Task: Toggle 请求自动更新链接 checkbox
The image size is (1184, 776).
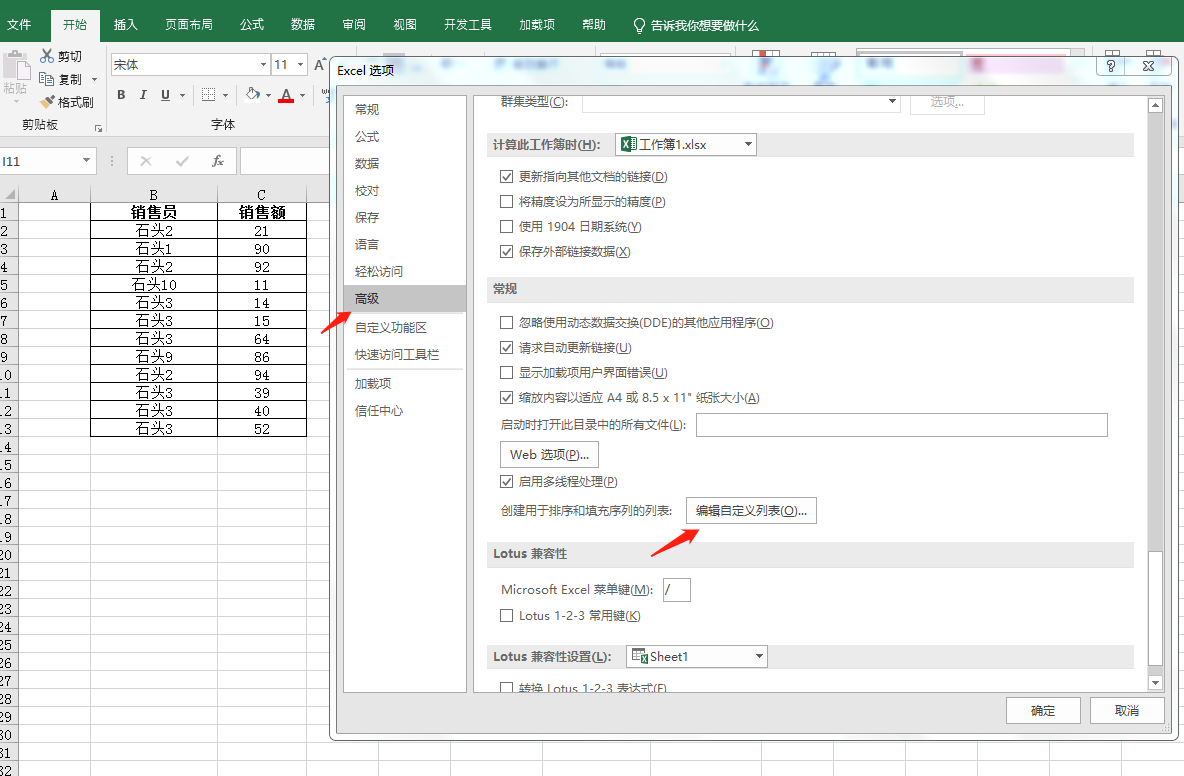Action: coord(507,347)
